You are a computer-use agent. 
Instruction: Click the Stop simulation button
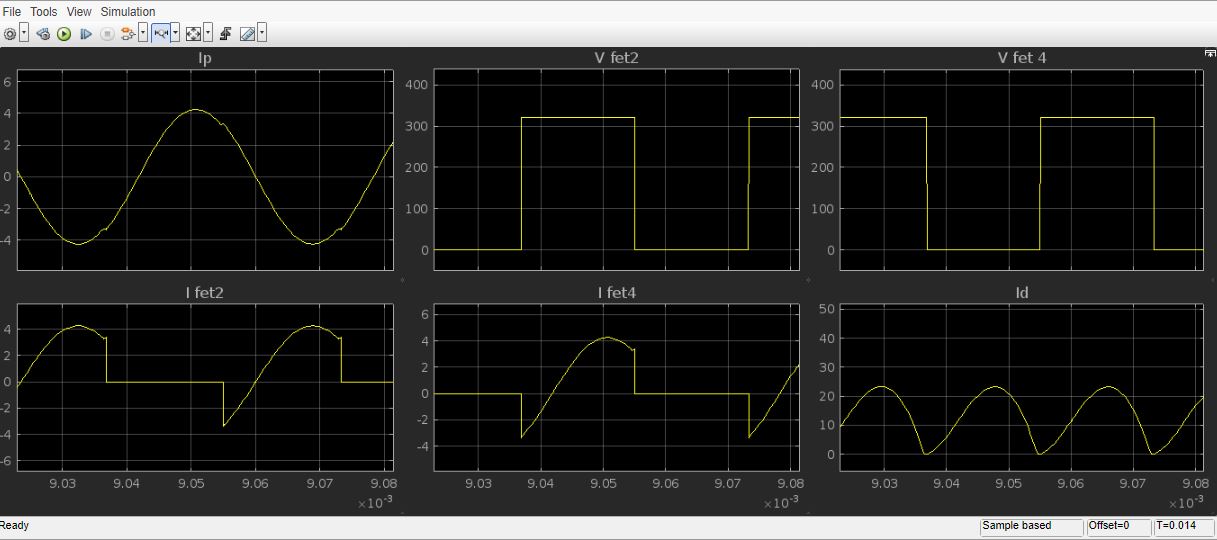106,34
